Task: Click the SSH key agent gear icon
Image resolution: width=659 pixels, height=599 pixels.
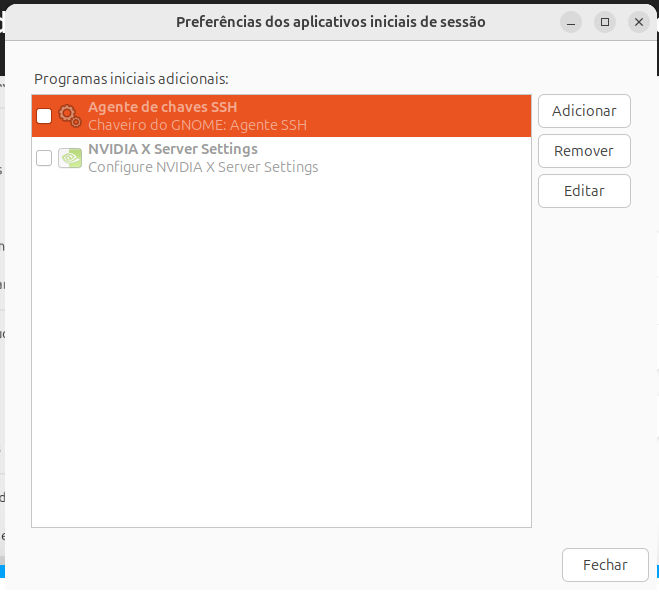Action: coord(70,116)
